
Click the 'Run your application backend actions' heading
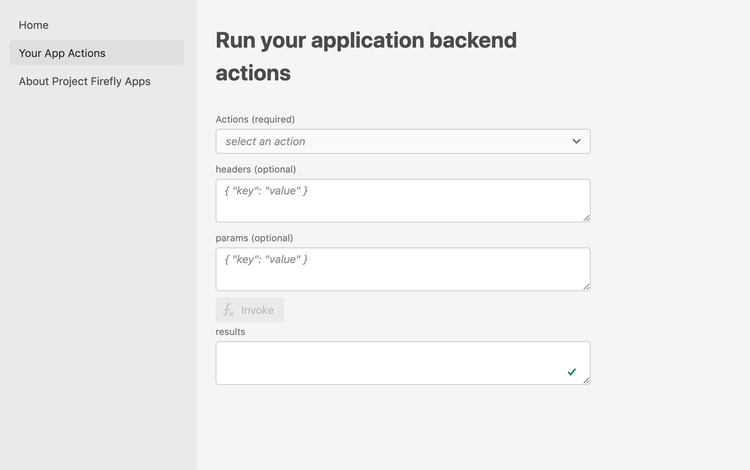[x=366, y=56]
